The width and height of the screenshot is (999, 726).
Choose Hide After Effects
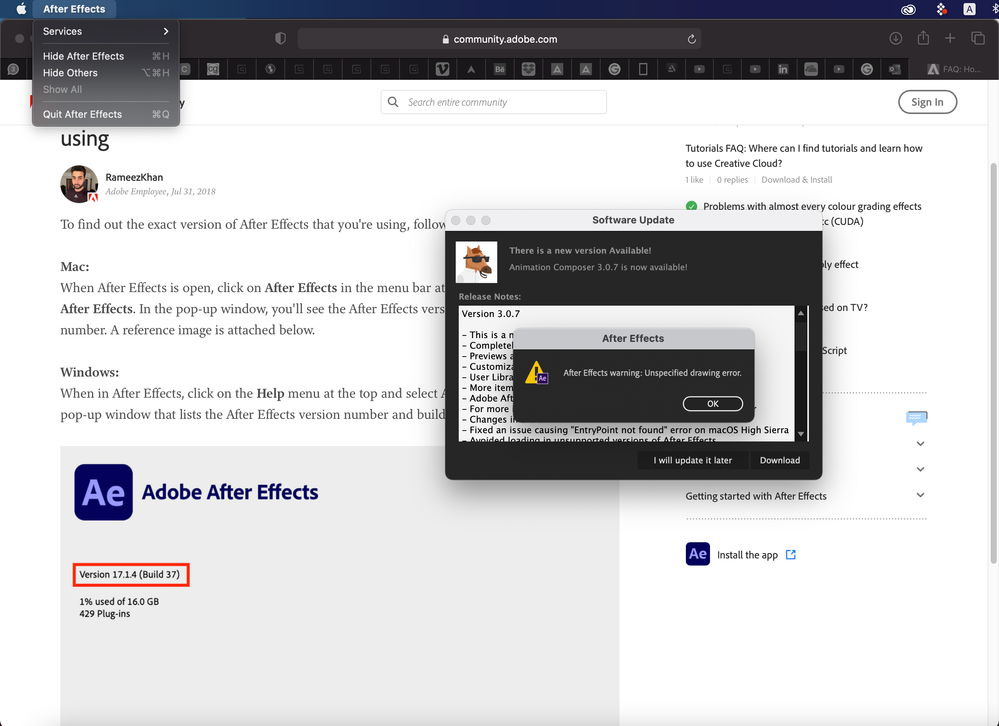pyautogui.click(x=106, y=56)
